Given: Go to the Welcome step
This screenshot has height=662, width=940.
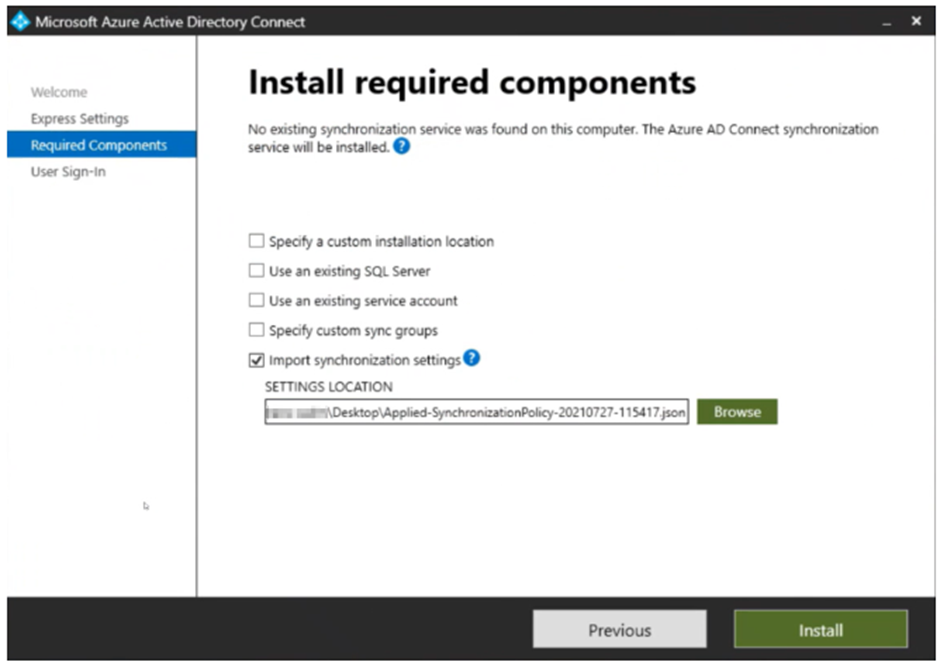Looking at the screenshot, I should click(x=59, y=92).
